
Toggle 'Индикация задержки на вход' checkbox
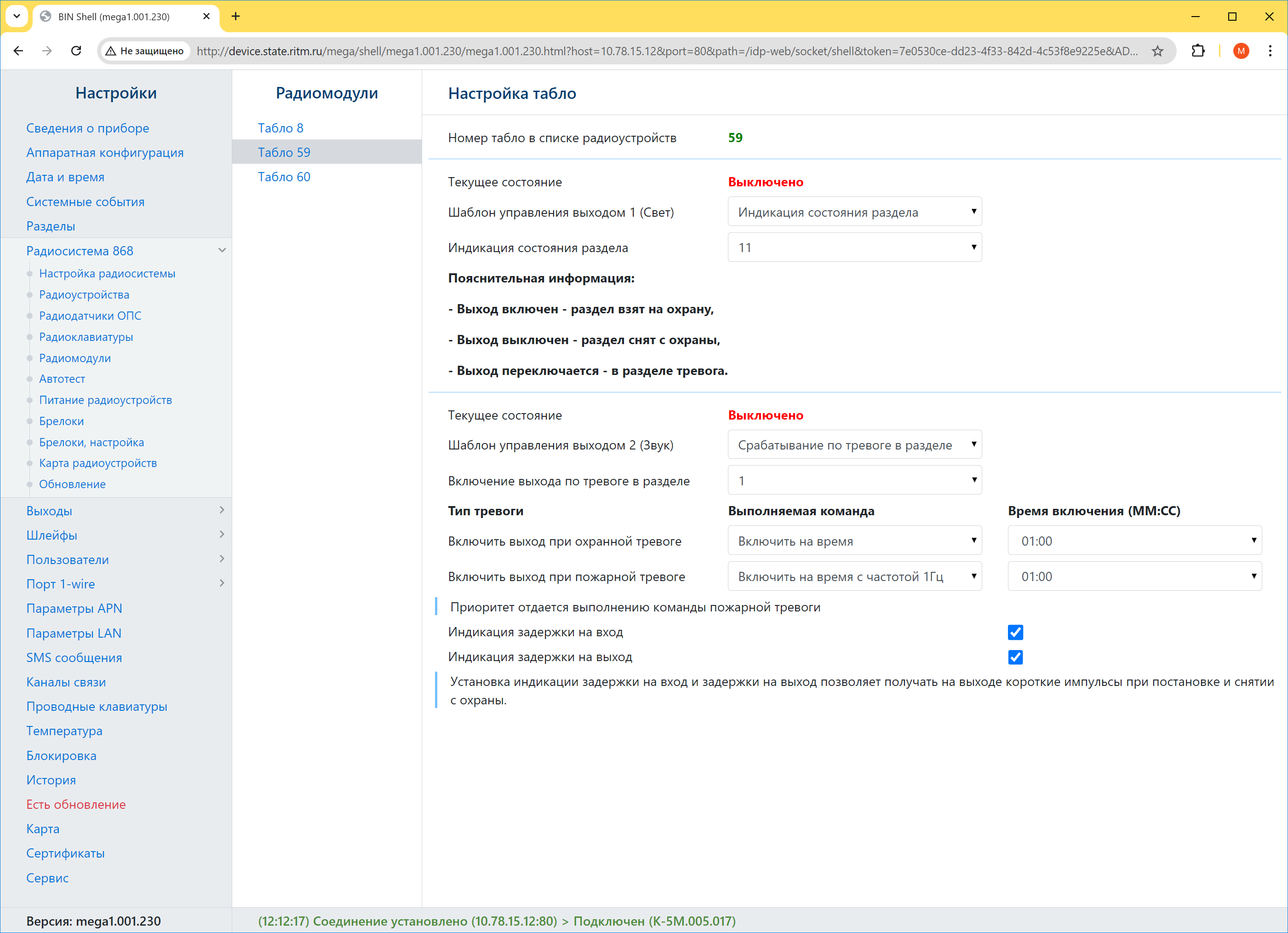tap(1015, 632)
